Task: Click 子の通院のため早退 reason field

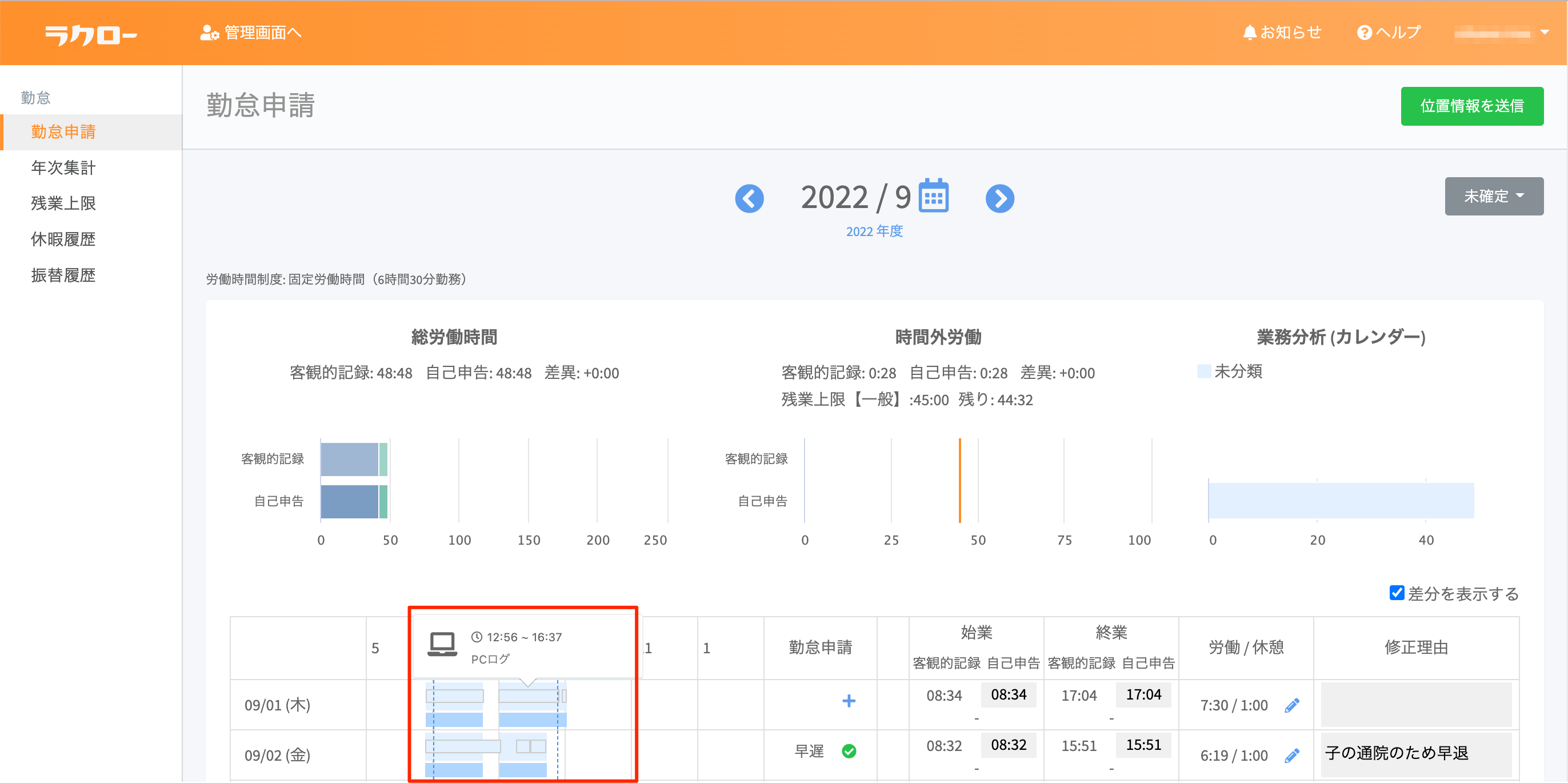Action: pos(1416,754)
